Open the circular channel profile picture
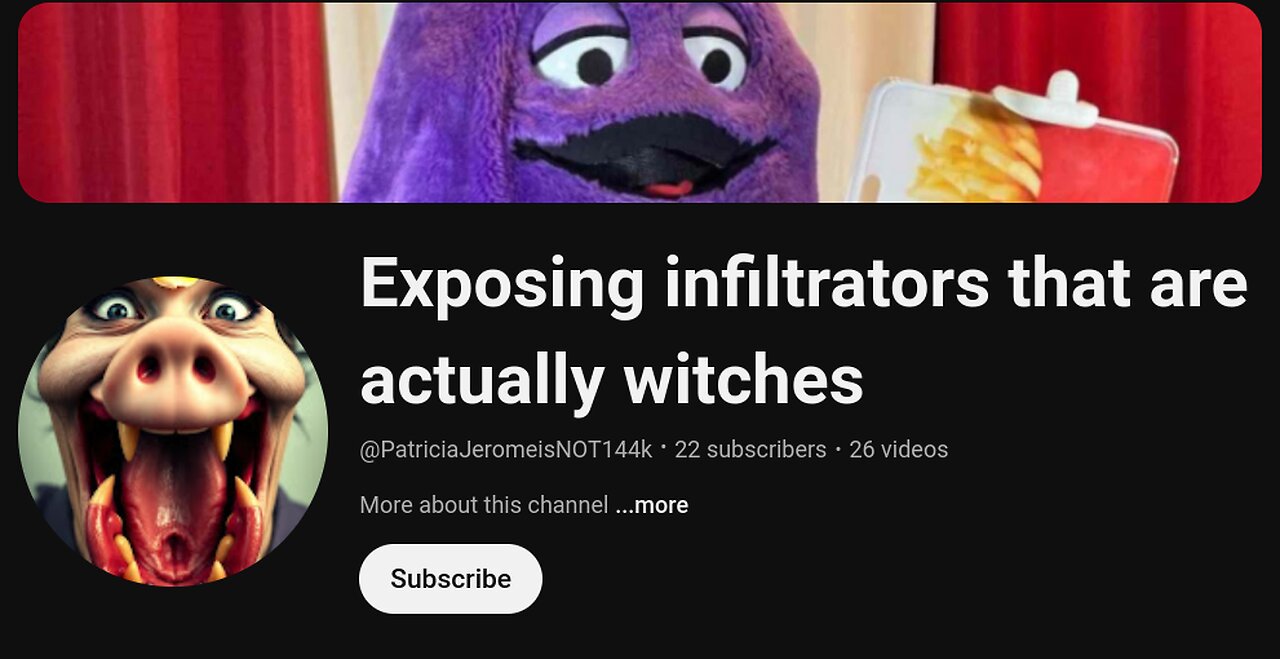 click(x=173, y=431)
